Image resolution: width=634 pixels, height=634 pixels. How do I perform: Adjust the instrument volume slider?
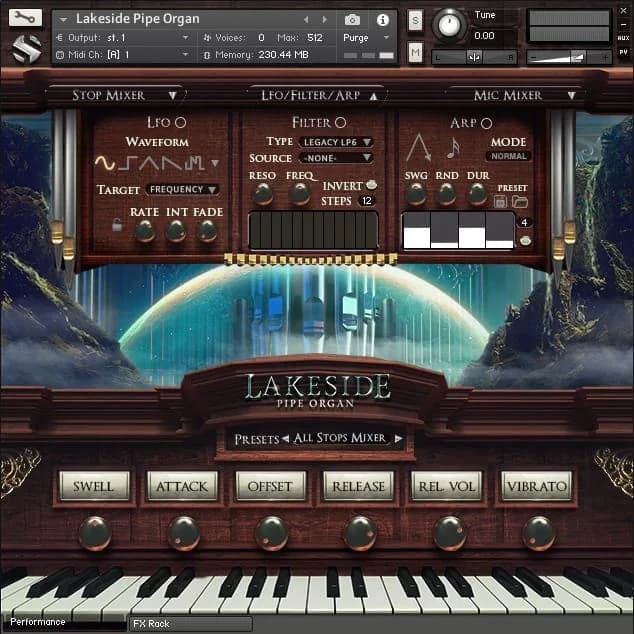(x=569, y=57)
